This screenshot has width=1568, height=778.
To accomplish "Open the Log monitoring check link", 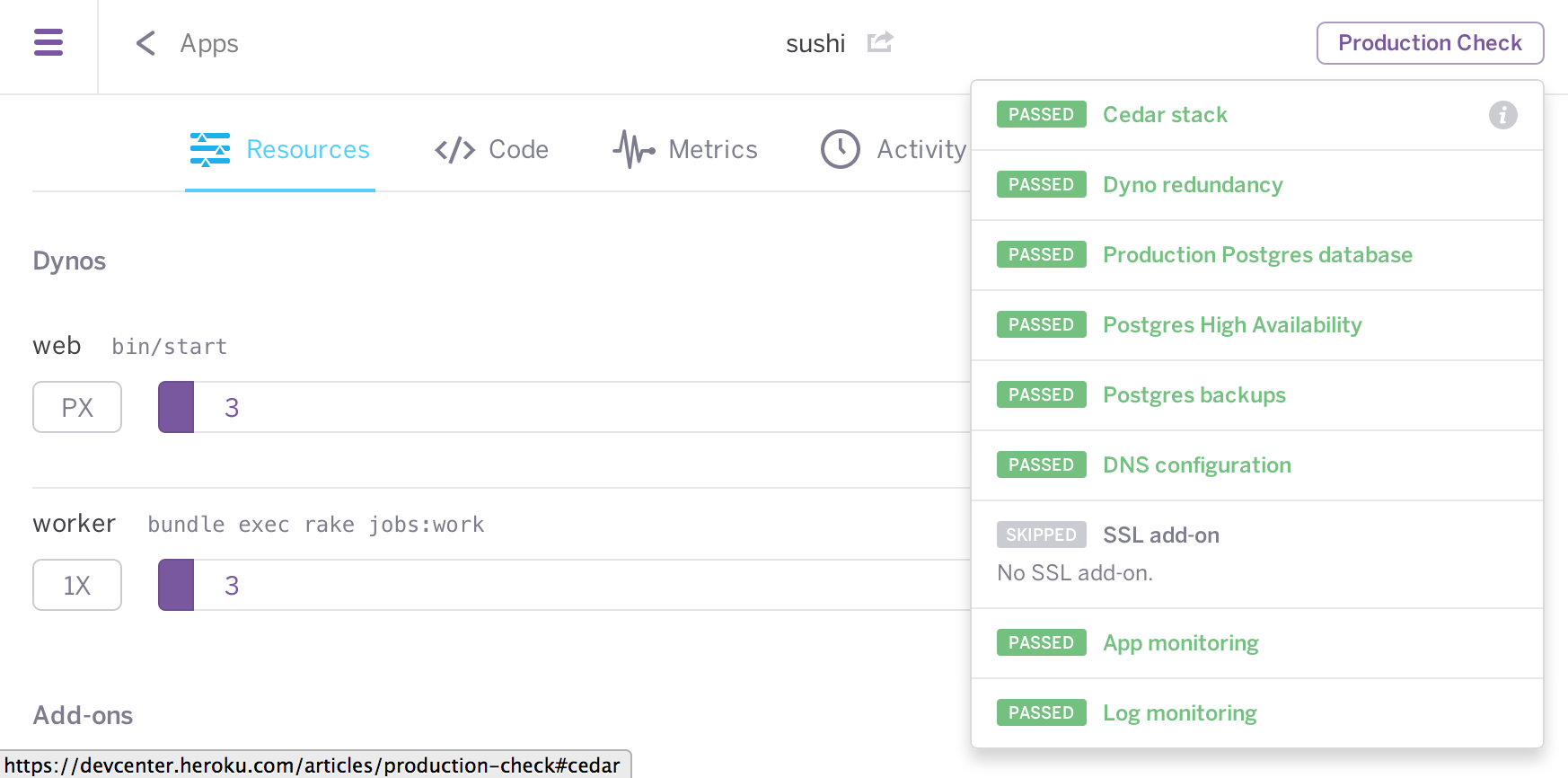I will [1180, 713].
